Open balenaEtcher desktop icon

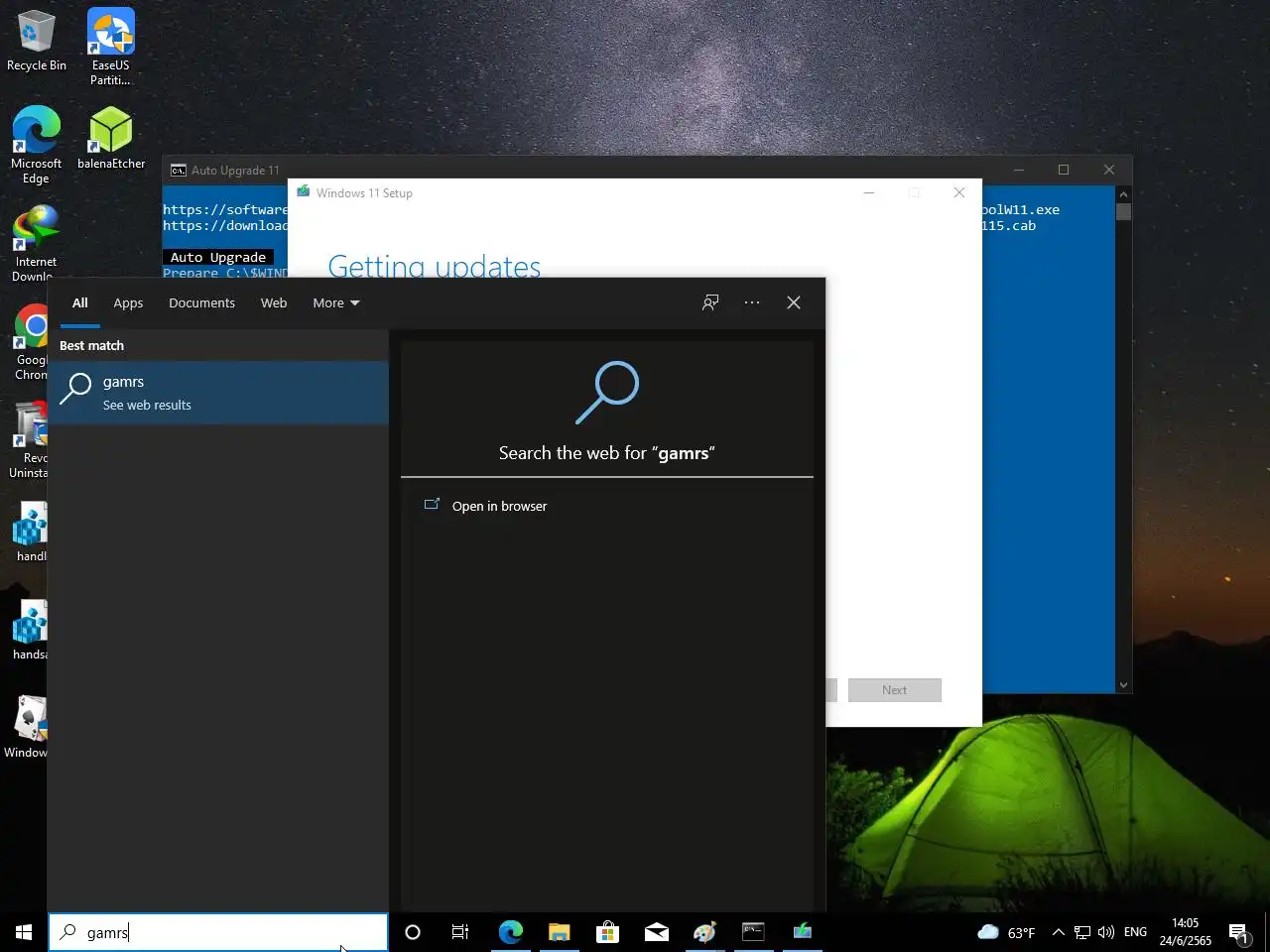point(111,139)
